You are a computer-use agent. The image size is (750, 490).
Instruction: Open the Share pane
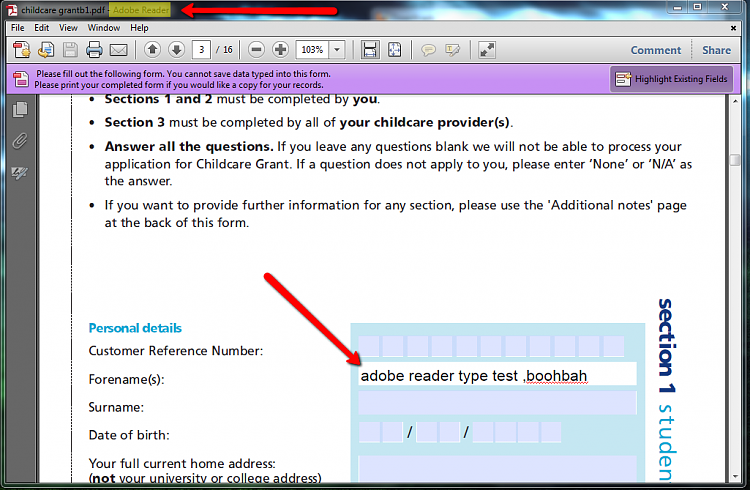[x=716, y=50]
